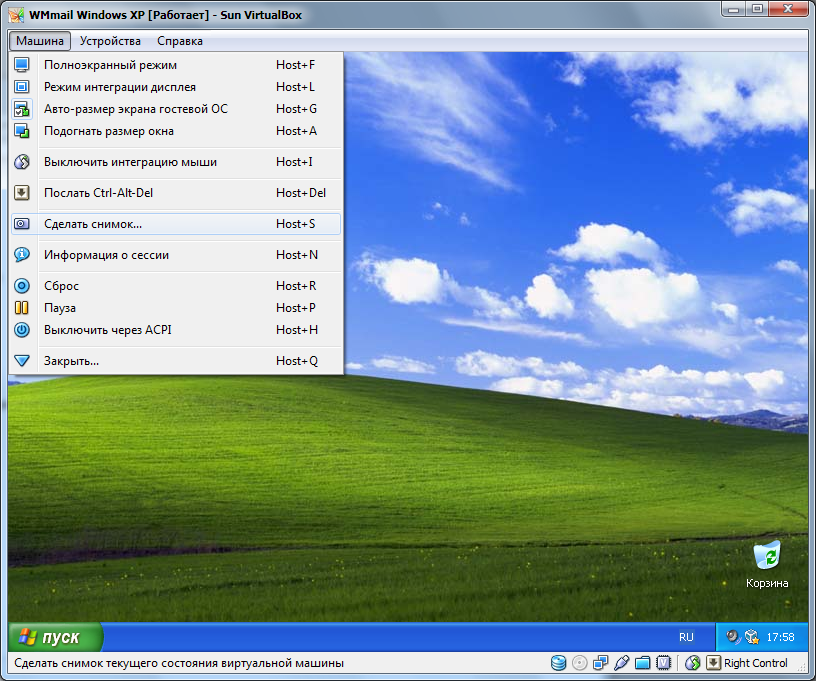This screenshot has width=816, height=681.
Task: Select Выключить через ACPI
Action: coord(176,330)
